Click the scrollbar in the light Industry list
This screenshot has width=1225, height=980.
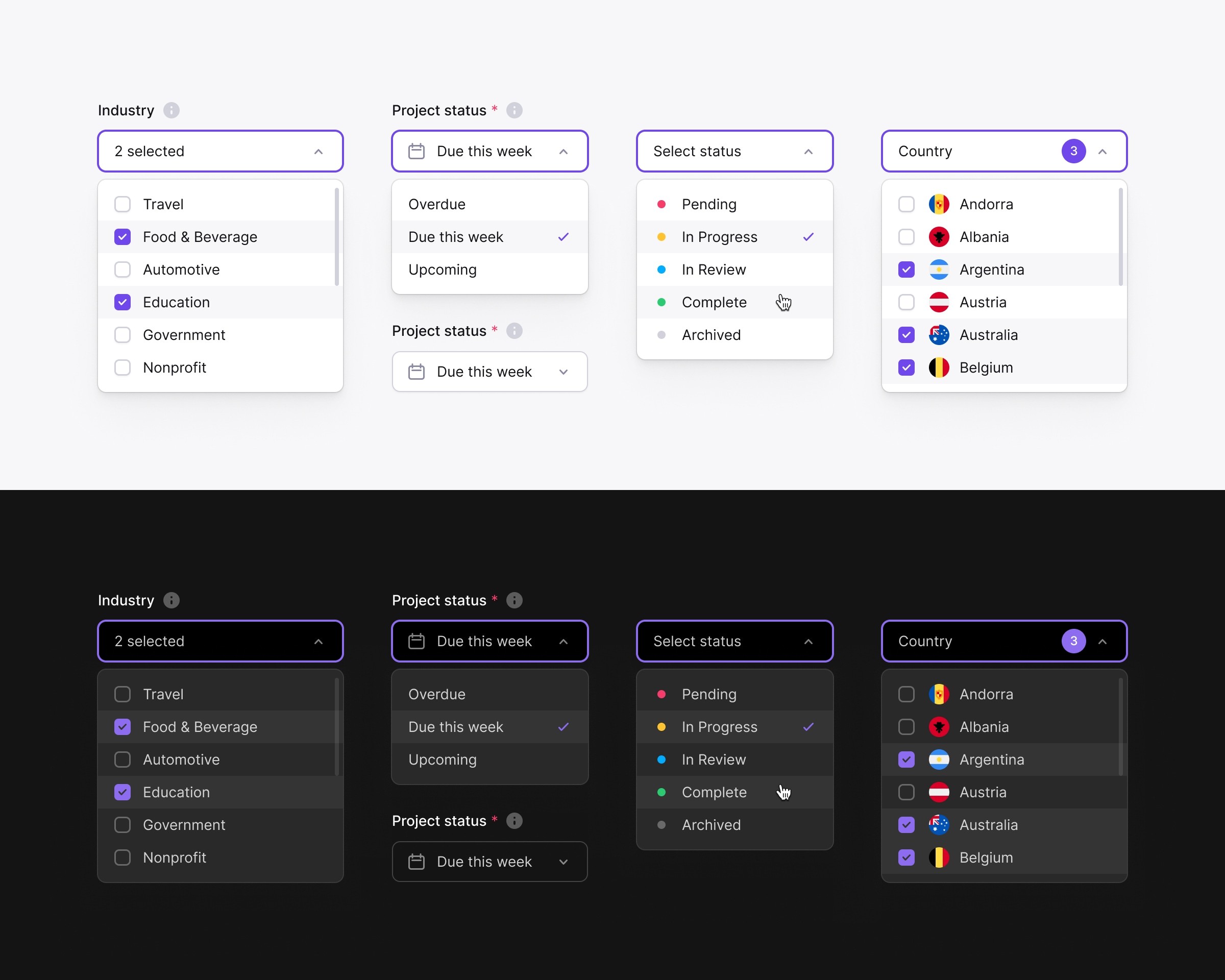336,237
